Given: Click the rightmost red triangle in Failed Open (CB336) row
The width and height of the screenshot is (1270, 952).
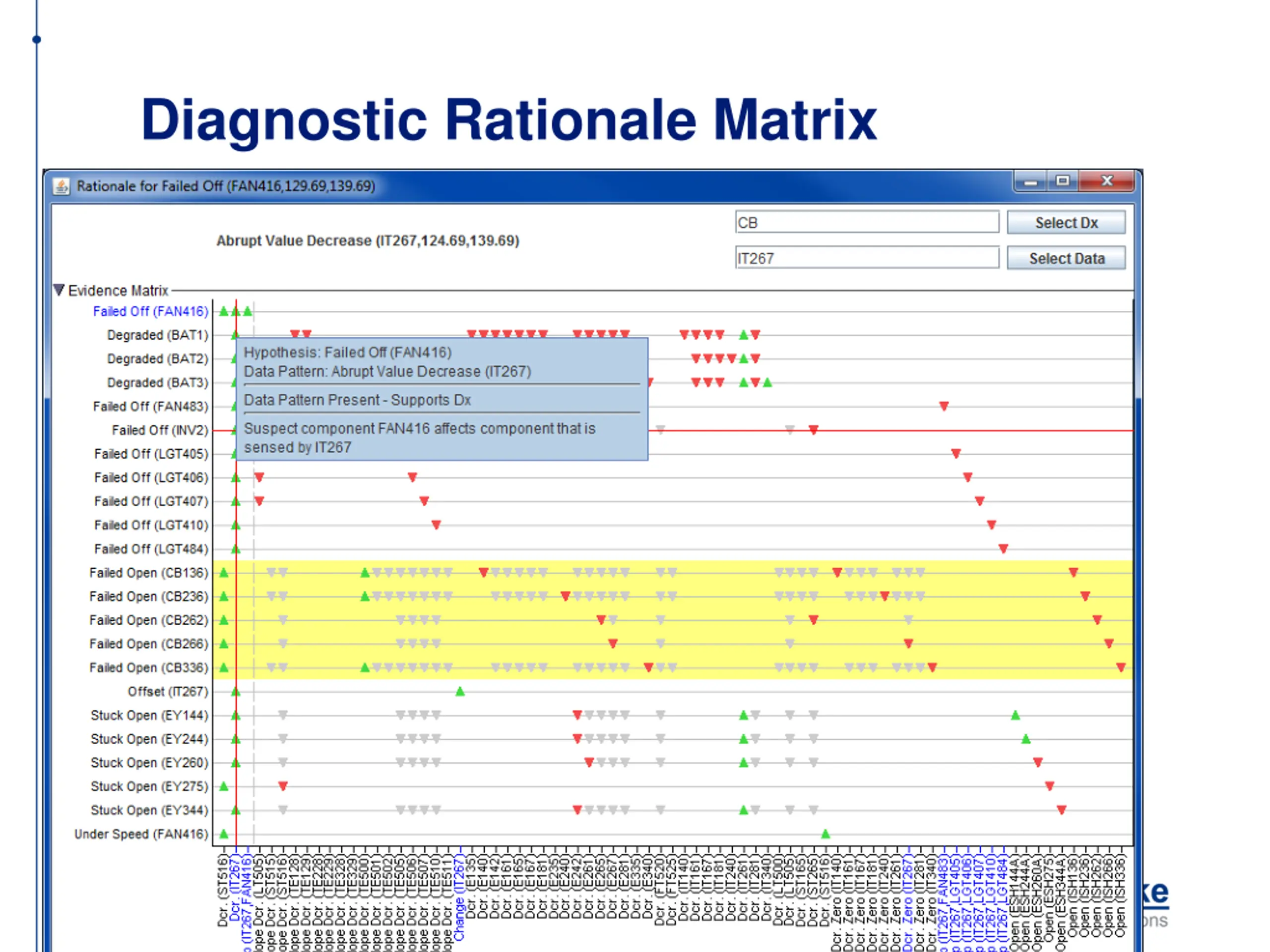Looking at the screenshot, I should pos(1121,667).
